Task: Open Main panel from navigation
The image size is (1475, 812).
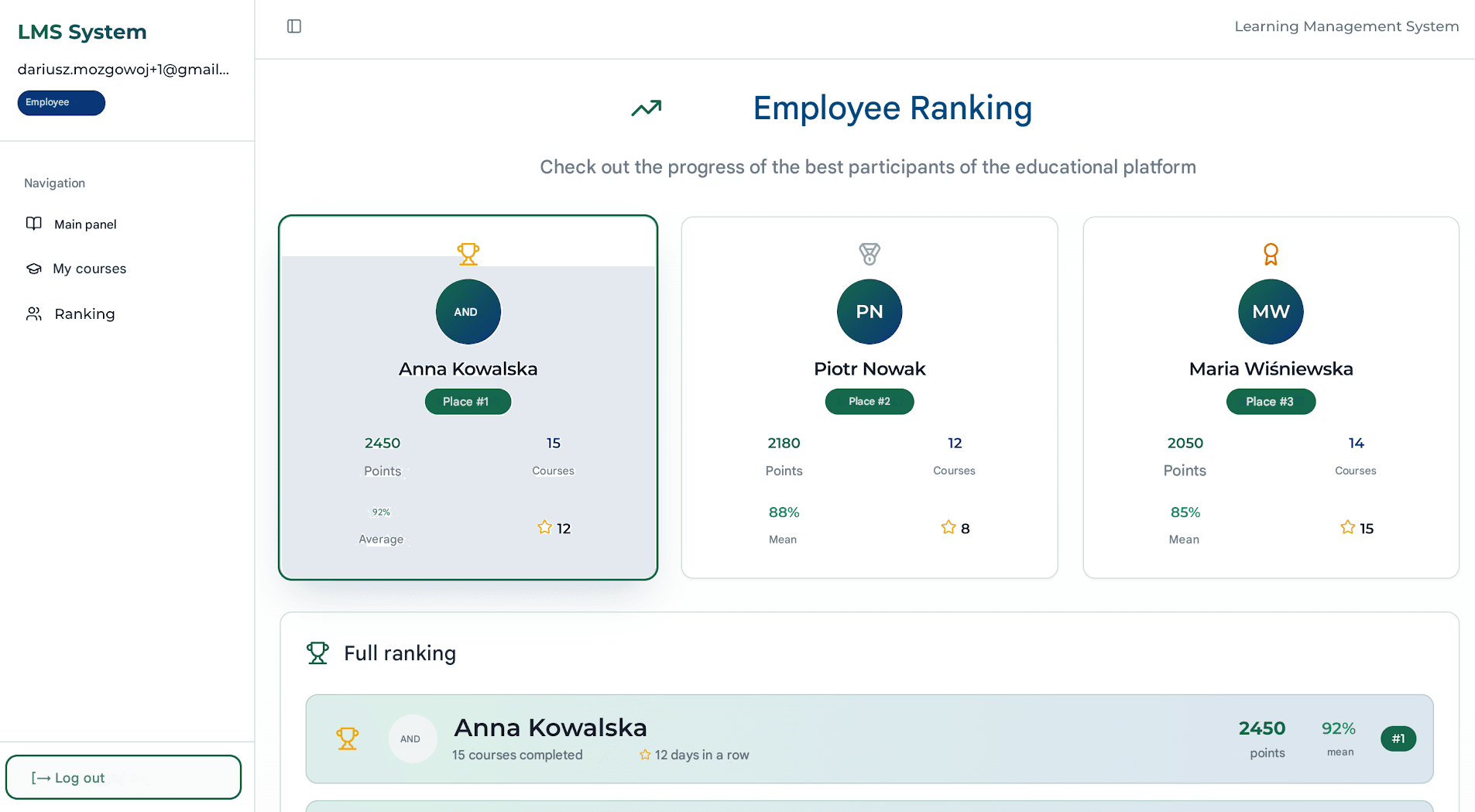Action: click(x=85, y=224)
